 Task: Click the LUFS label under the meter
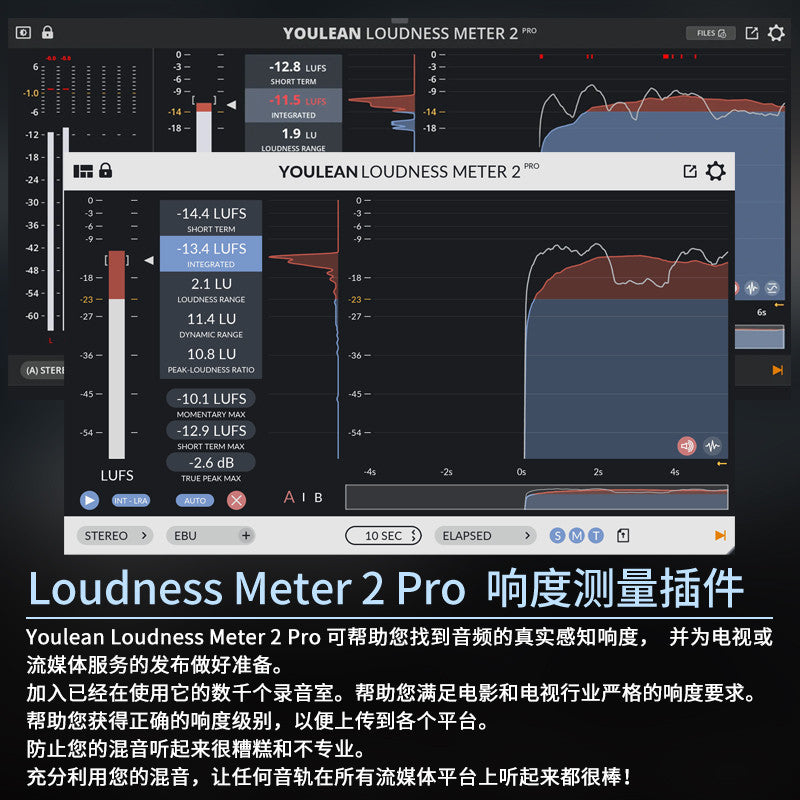117,476
